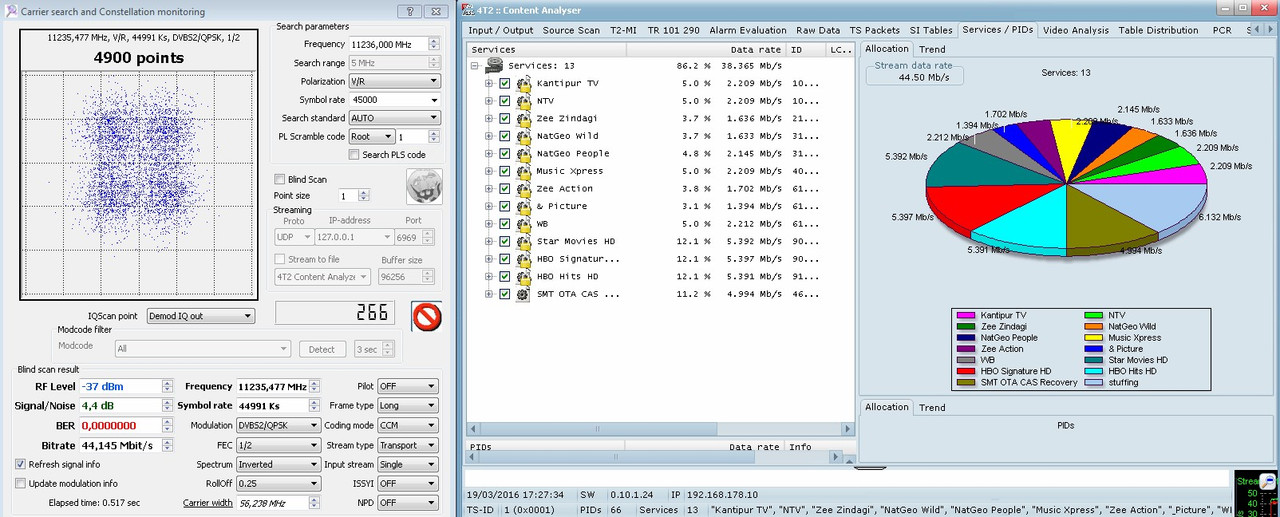Click the Detect button in Modcode filter
This screenshot has height=517, width=1280.
(x=323, y=349)
